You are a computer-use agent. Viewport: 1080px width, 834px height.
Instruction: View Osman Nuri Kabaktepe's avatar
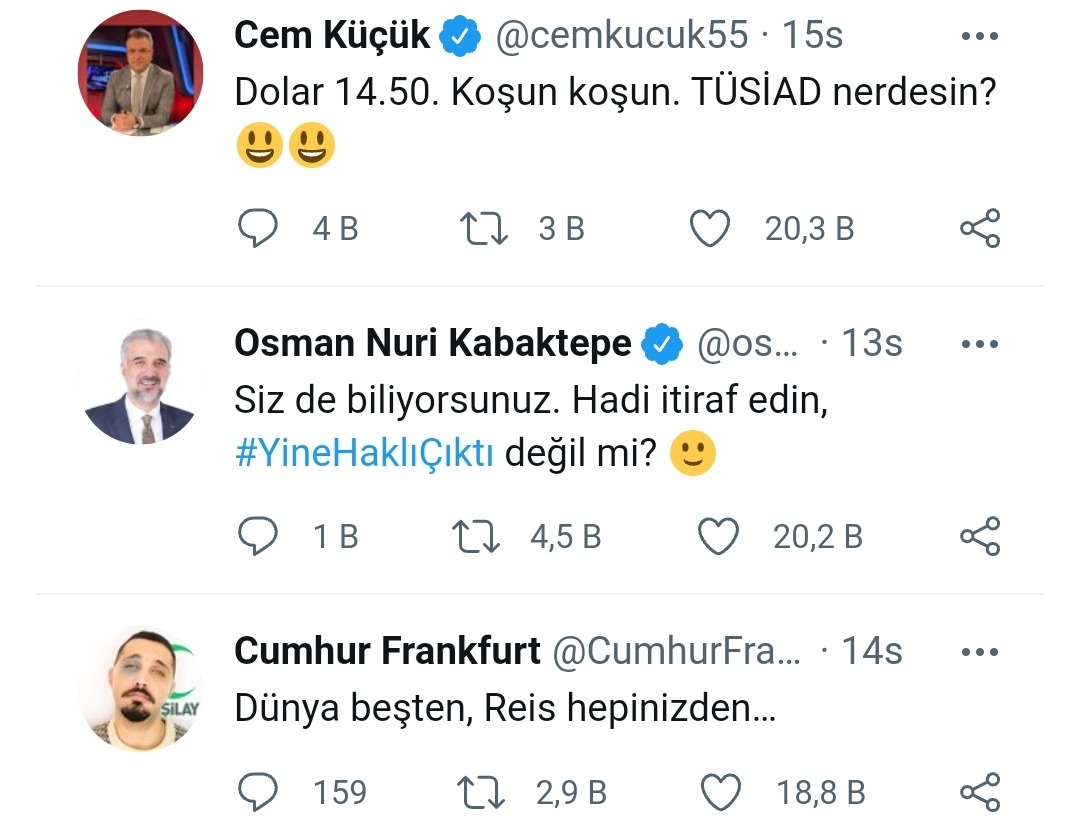[140, 382]
